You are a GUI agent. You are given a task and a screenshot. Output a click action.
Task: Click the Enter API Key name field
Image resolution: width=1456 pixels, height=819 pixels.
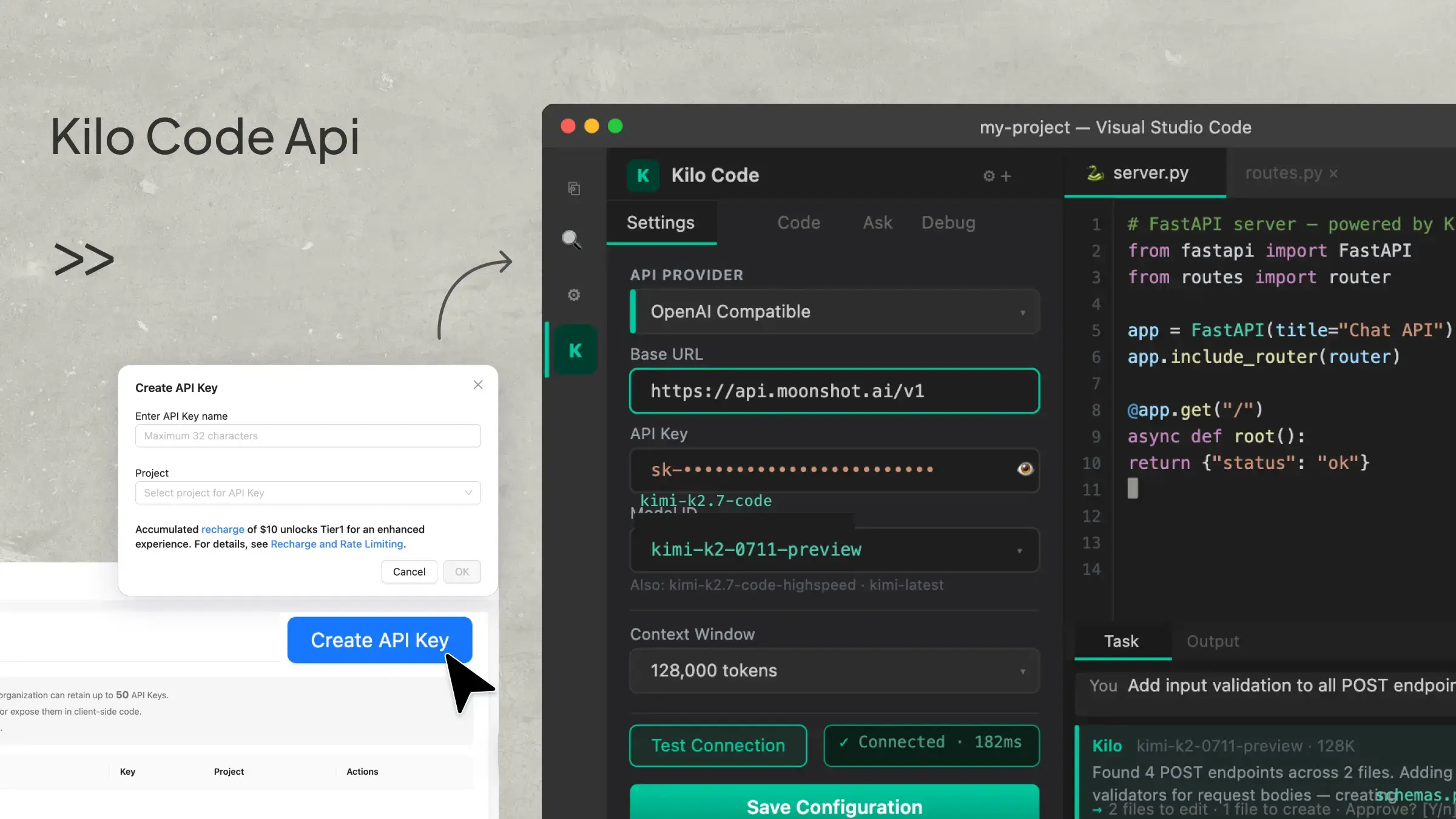[x=308, y=436]
